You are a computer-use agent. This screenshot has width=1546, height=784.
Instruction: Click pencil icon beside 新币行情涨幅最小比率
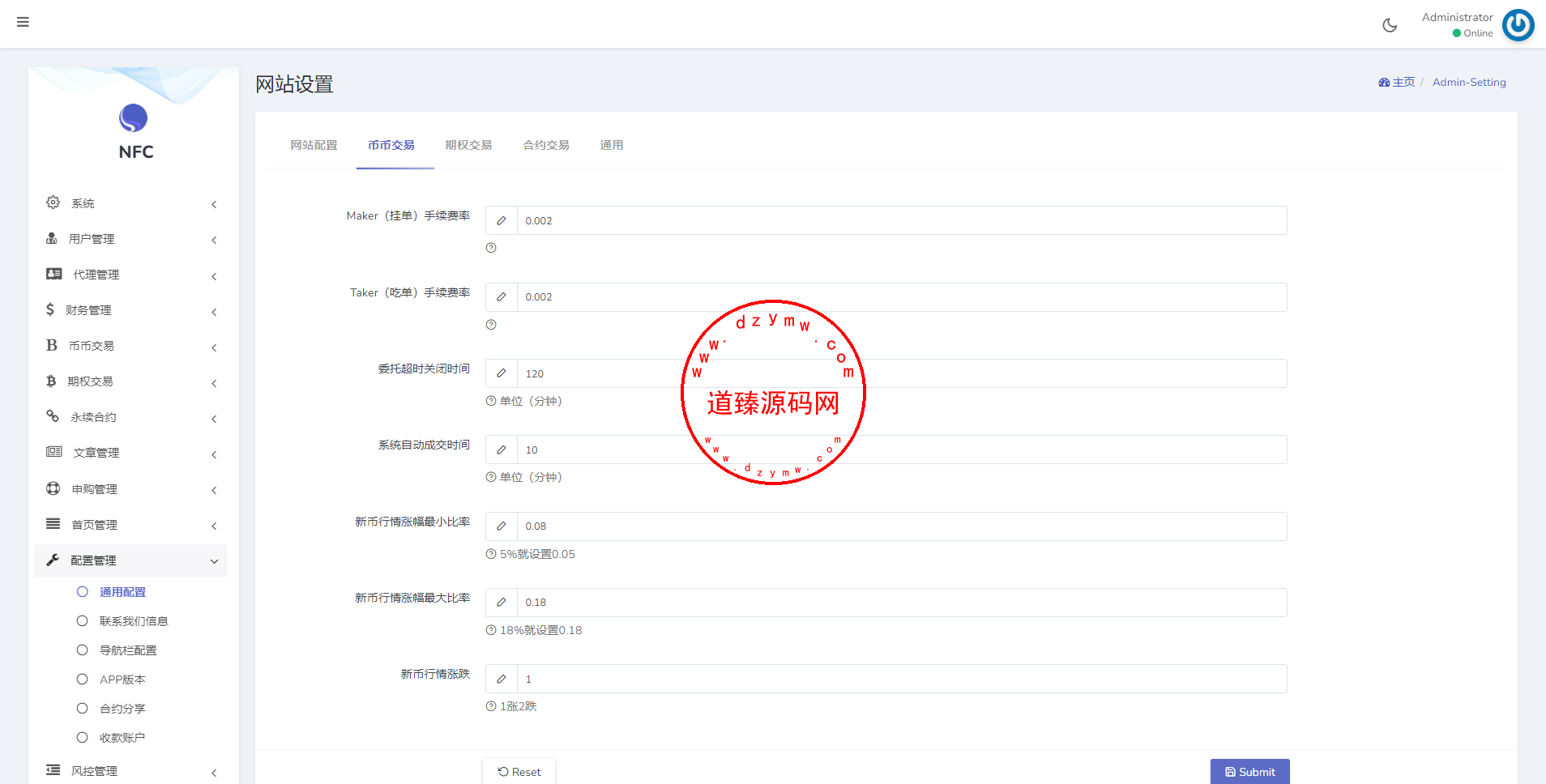[502, 526]
